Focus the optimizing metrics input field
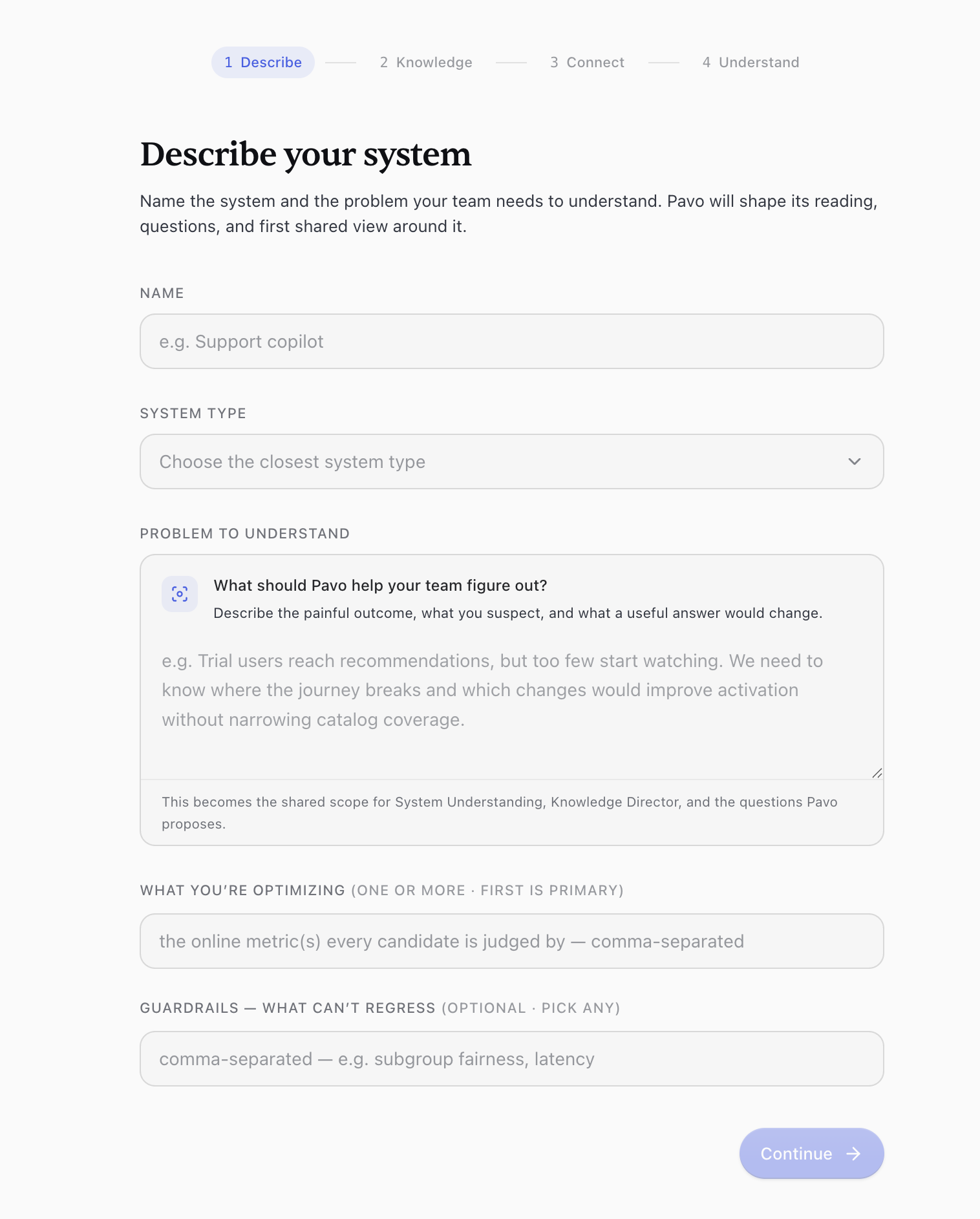Image resolution: width=980 pixels, height=1219 pixels. 512,941
